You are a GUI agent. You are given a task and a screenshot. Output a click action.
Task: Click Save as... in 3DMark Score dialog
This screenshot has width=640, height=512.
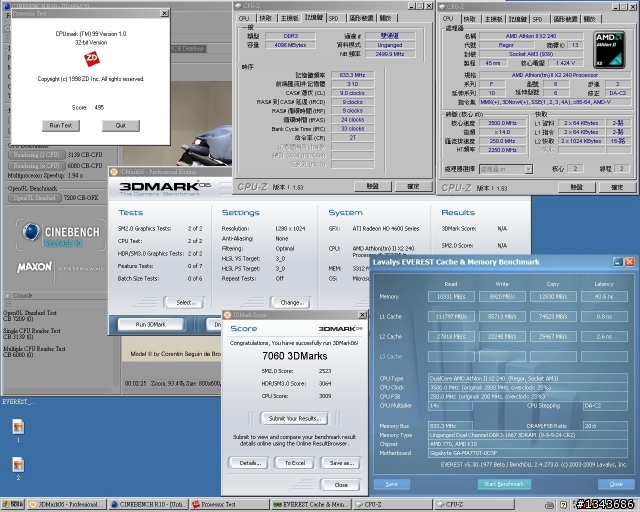point(341,463)
